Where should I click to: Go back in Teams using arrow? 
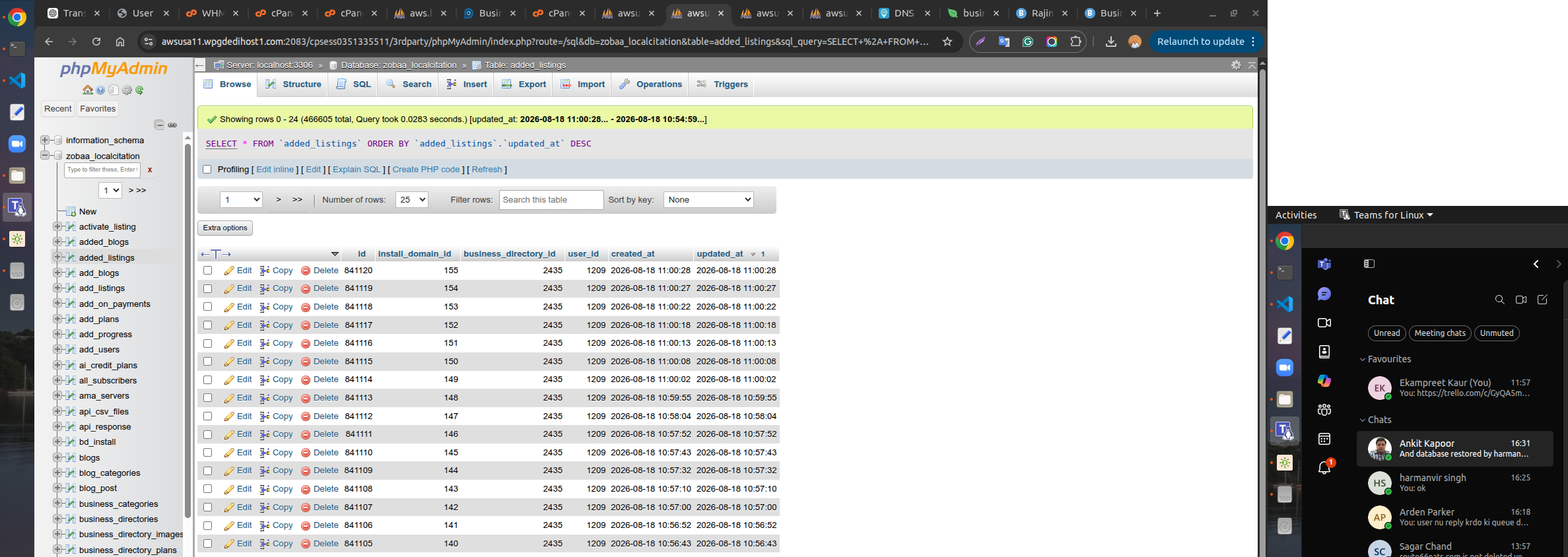click(x=1536, y=264)
